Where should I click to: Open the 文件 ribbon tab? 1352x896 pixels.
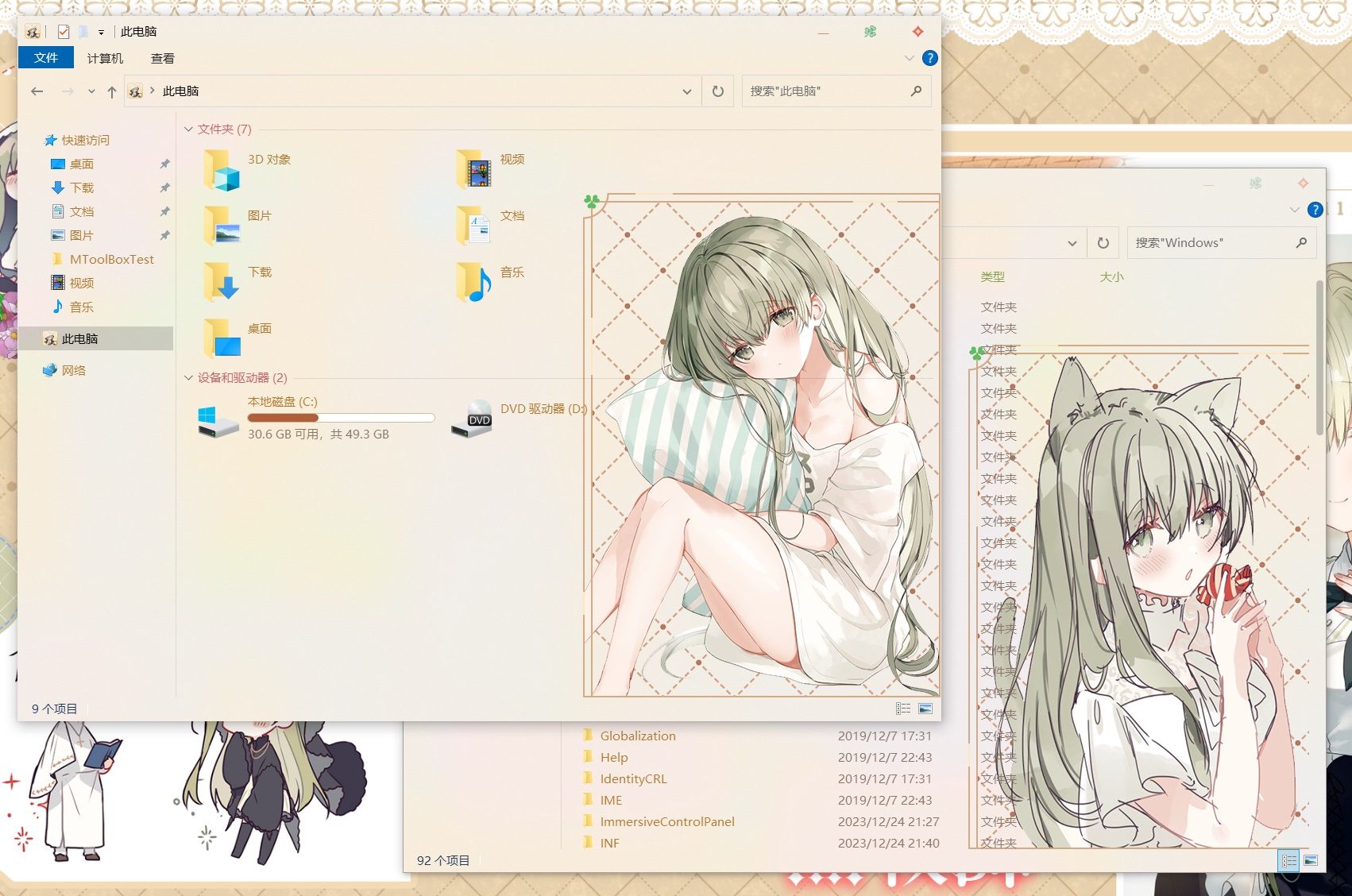tap(46, 57)
